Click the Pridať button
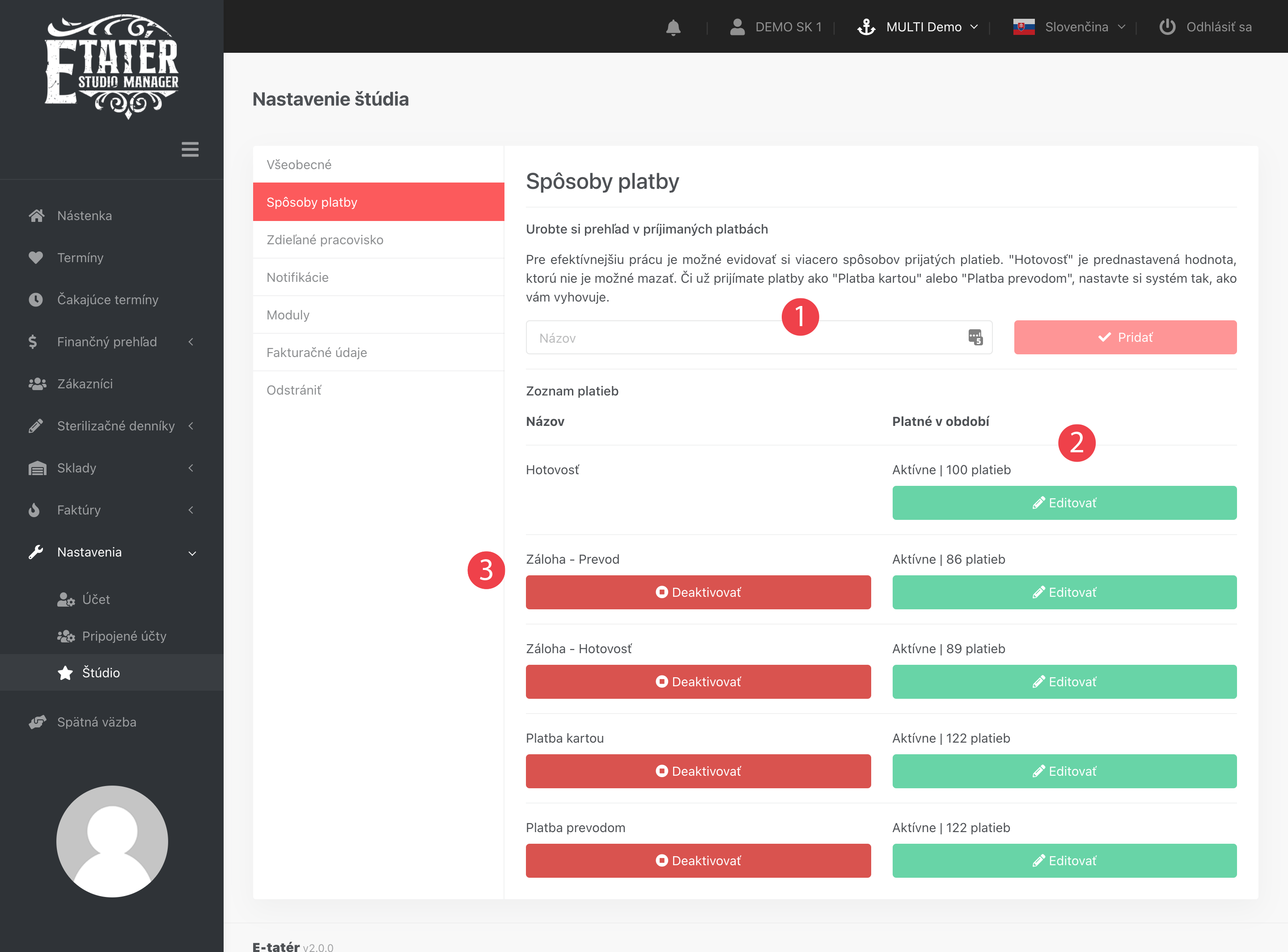 pyautogui.click(x=1125, y=337)
